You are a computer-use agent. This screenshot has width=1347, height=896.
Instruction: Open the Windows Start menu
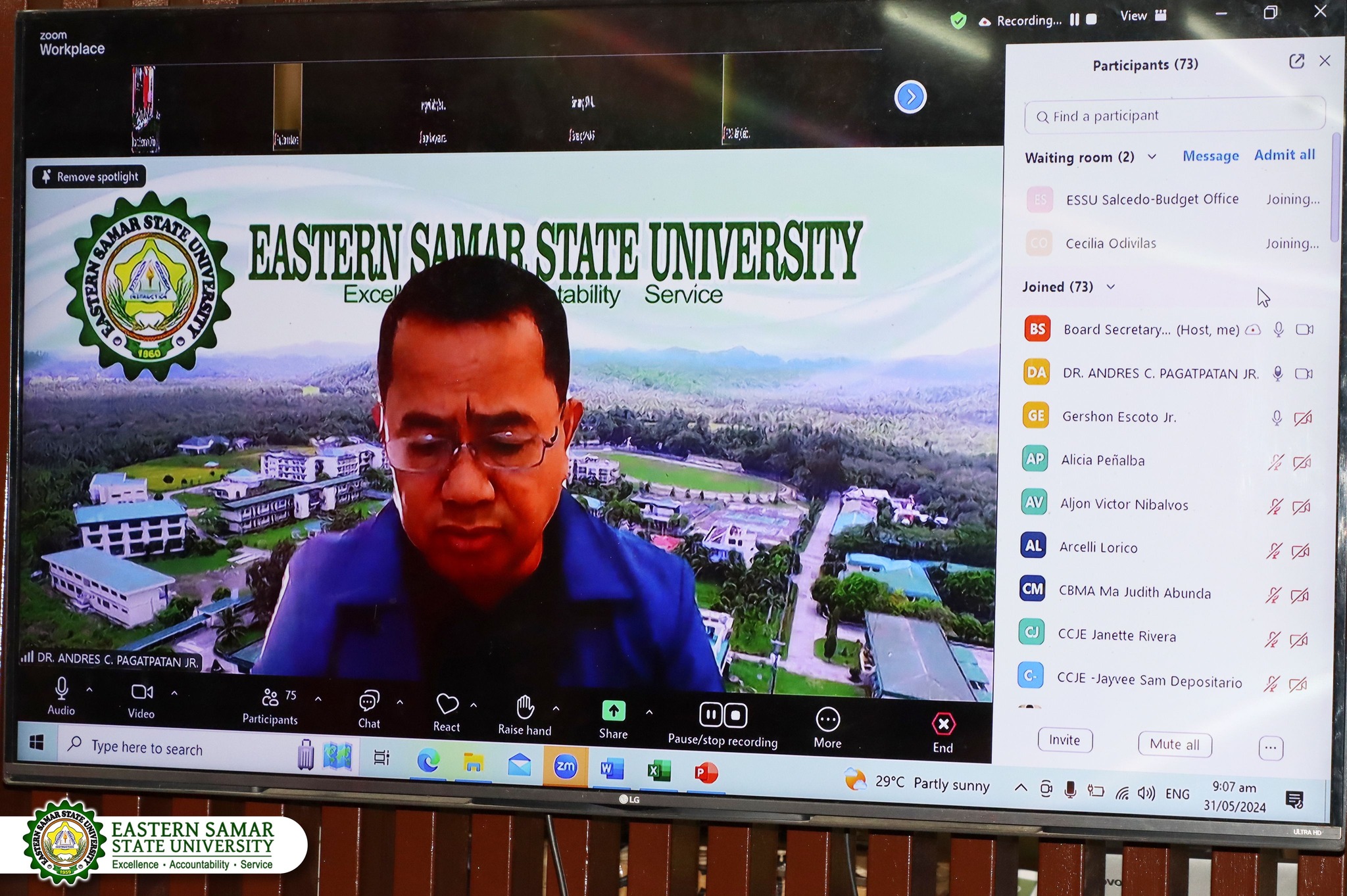37,742
